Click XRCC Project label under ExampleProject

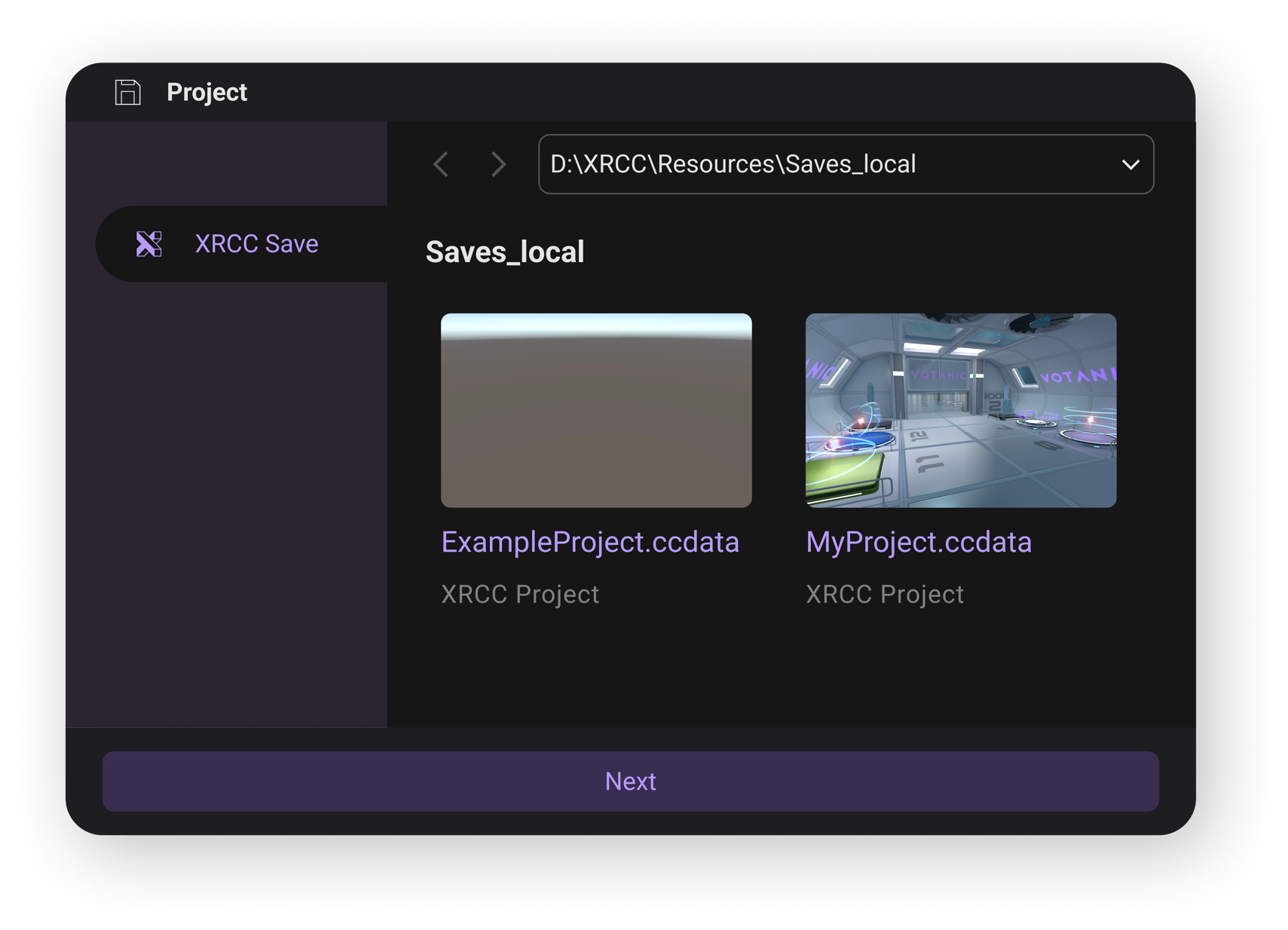(x=520, y=595)
